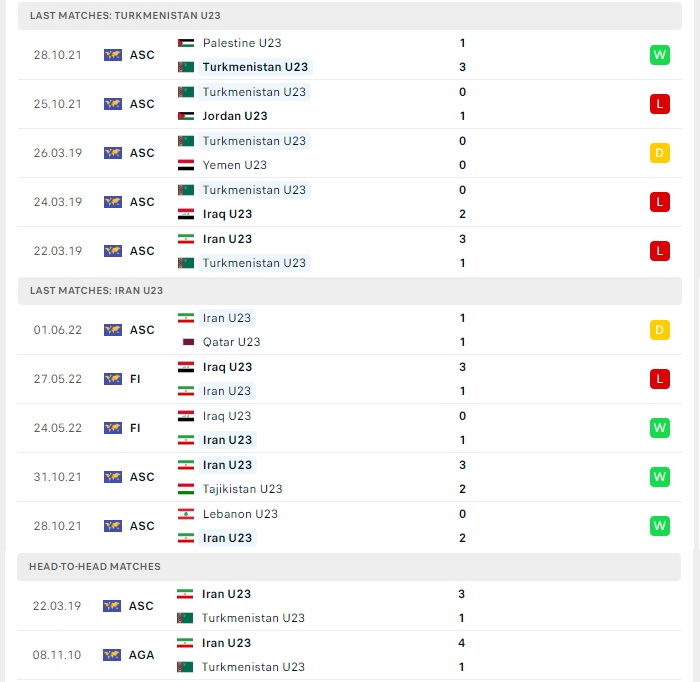Screen dimensions: 700x682
Task: Open Jordan U23 team link
Action: [x=235, y=116]
